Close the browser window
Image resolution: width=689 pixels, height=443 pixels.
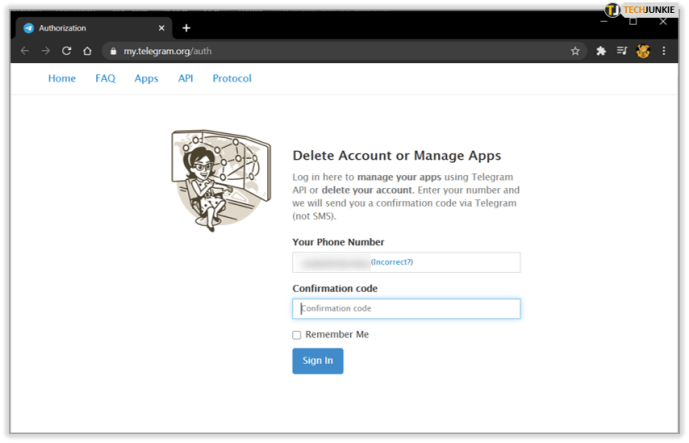[x=664, y=22]
